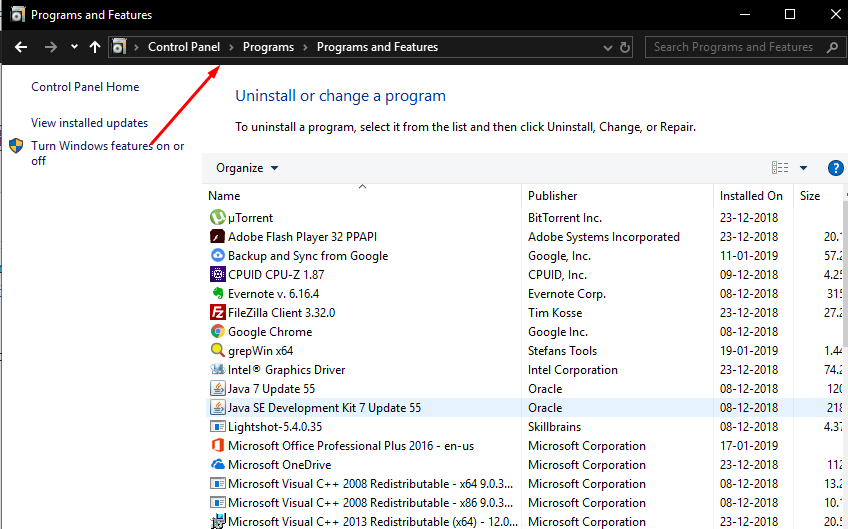The width and height of the screenshot is (848, 529).
Task: Select the Java SE Development Kit icon
Action: point(217,407)
